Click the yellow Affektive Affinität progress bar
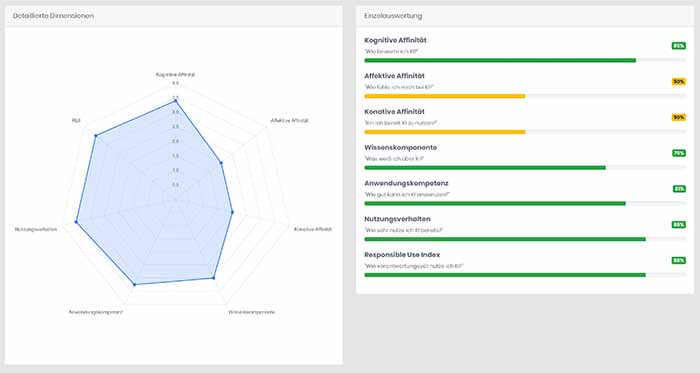 (445, 96)
